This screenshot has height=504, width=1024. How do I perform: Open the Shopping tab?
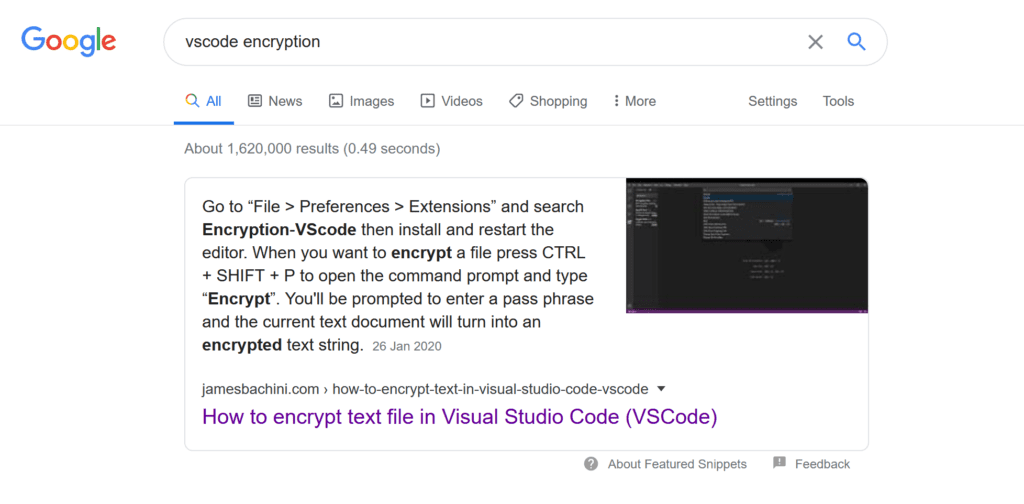pos(548,101)
